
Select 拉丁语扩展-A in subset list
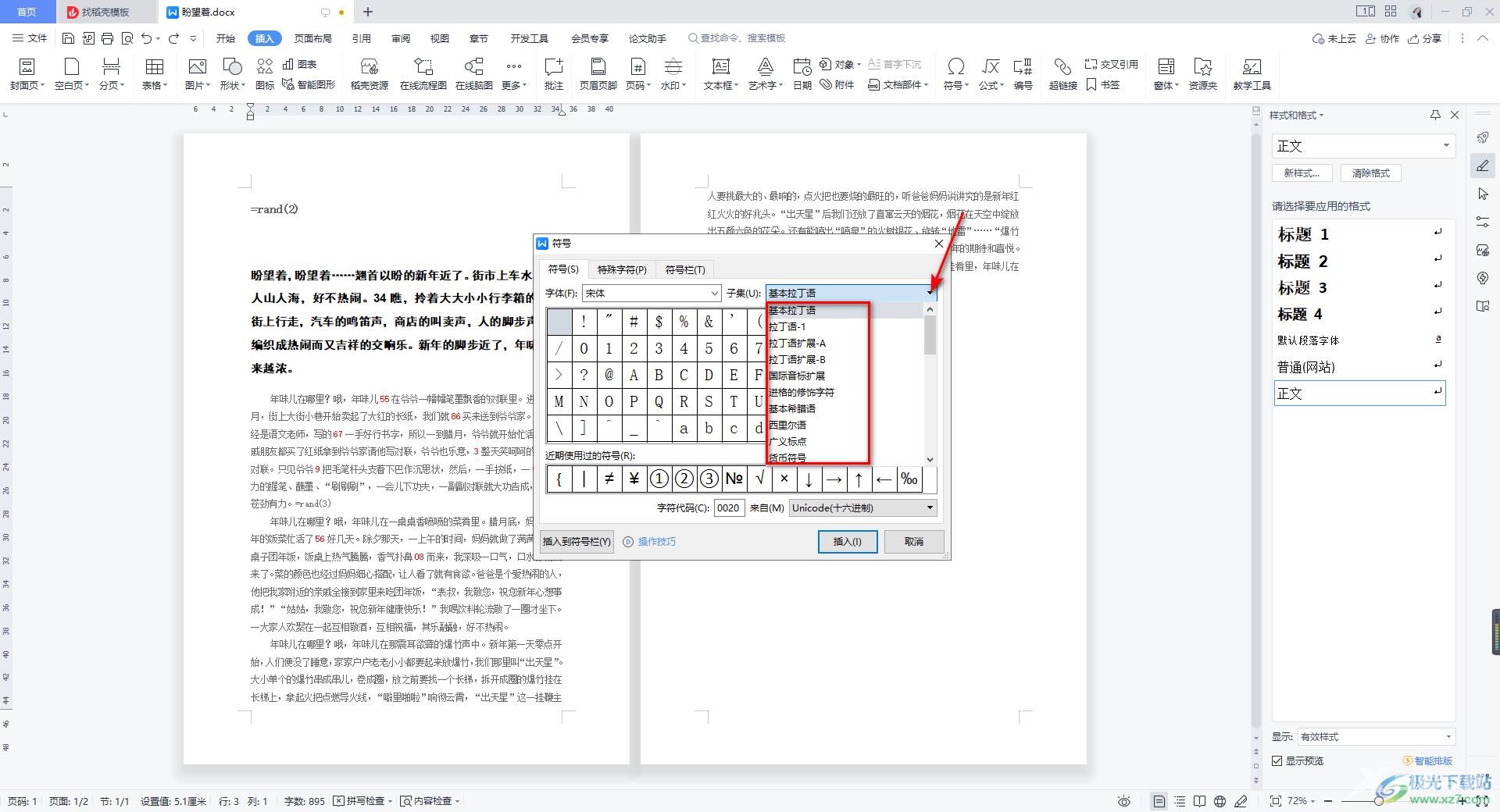pos(797,343)
